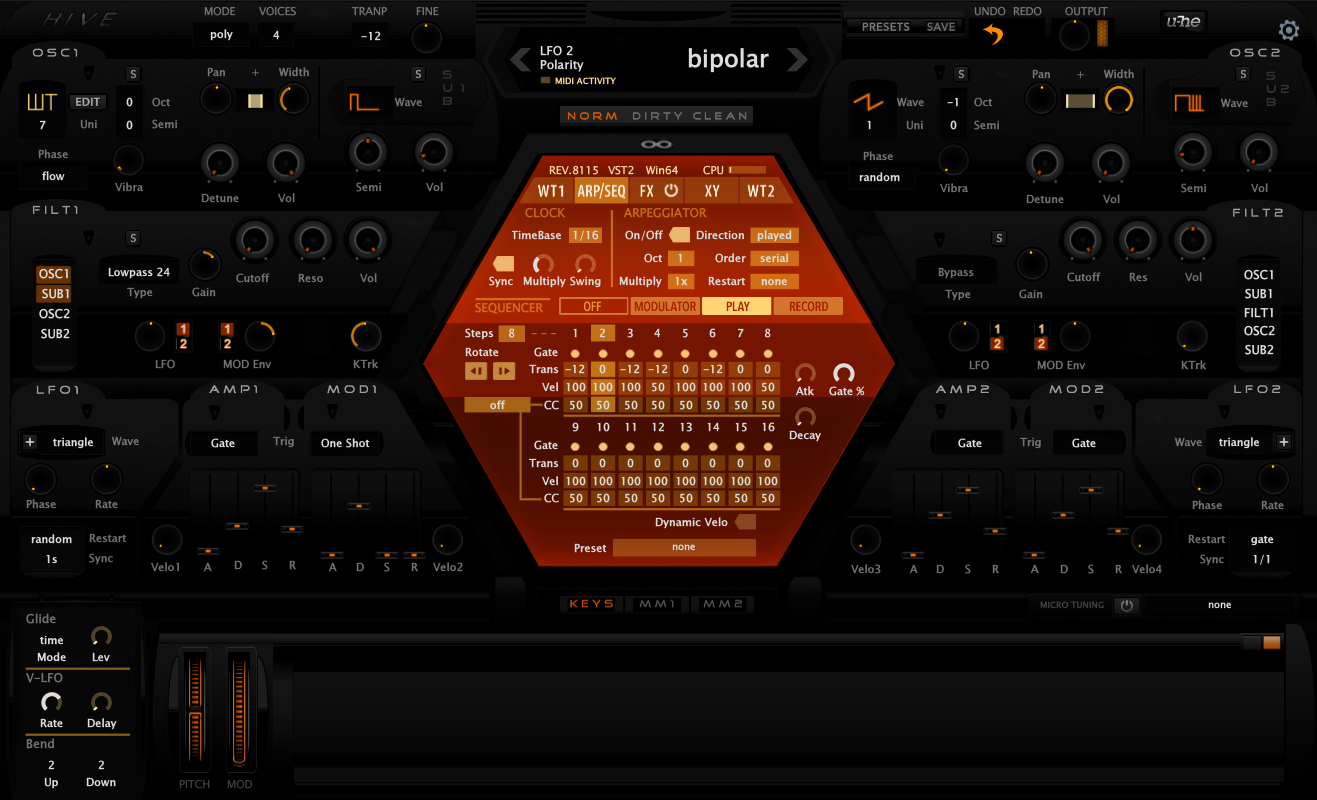
Task: Rotate sequencer steps left
Action: 476,371
